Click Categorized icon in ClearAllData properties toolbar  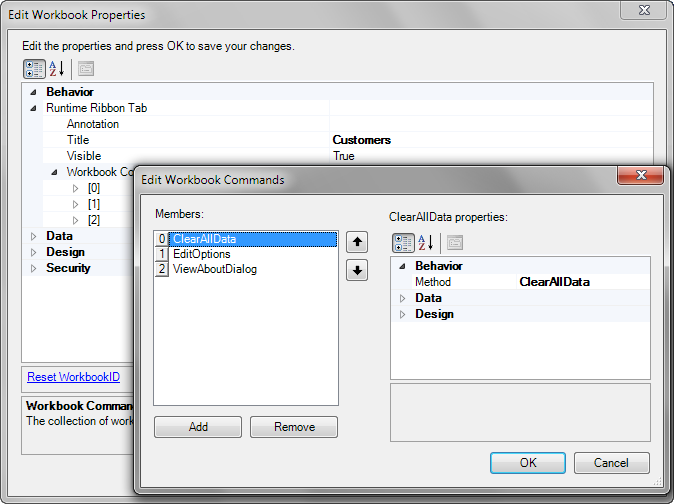click(403, 243)
